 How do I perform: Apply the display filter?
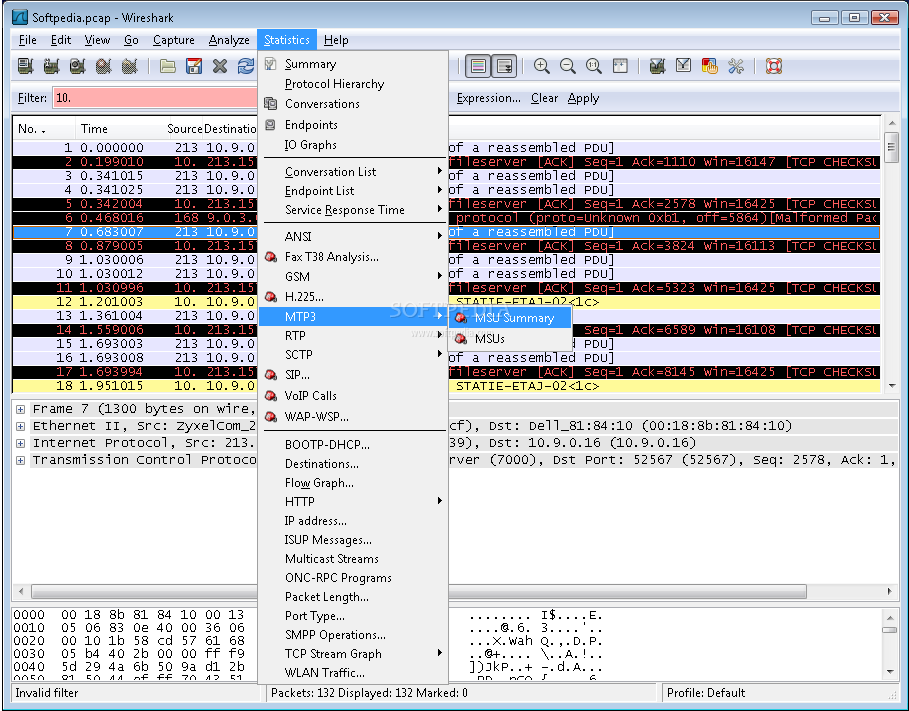583,98
